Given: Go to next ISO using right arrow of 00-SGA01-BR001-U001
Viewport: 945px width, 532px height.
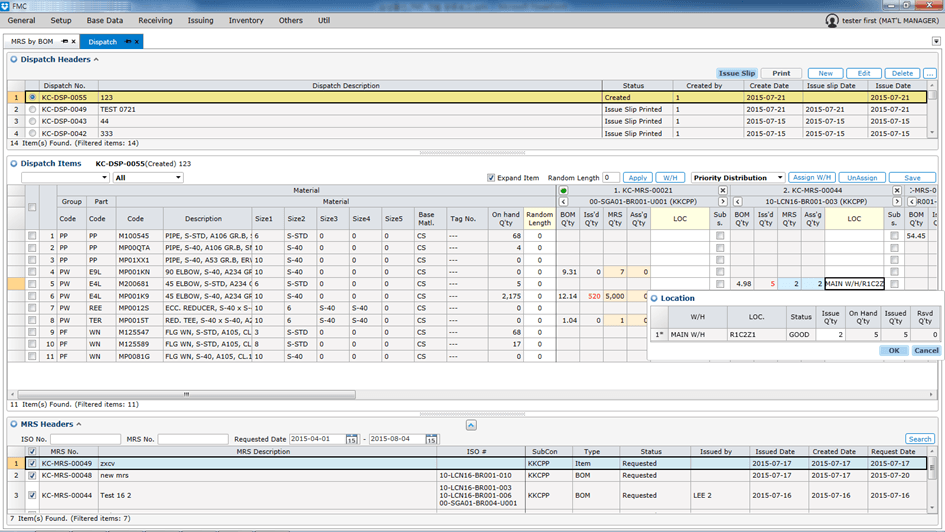Looking at the screenshot, I should (x=722, y=201).
